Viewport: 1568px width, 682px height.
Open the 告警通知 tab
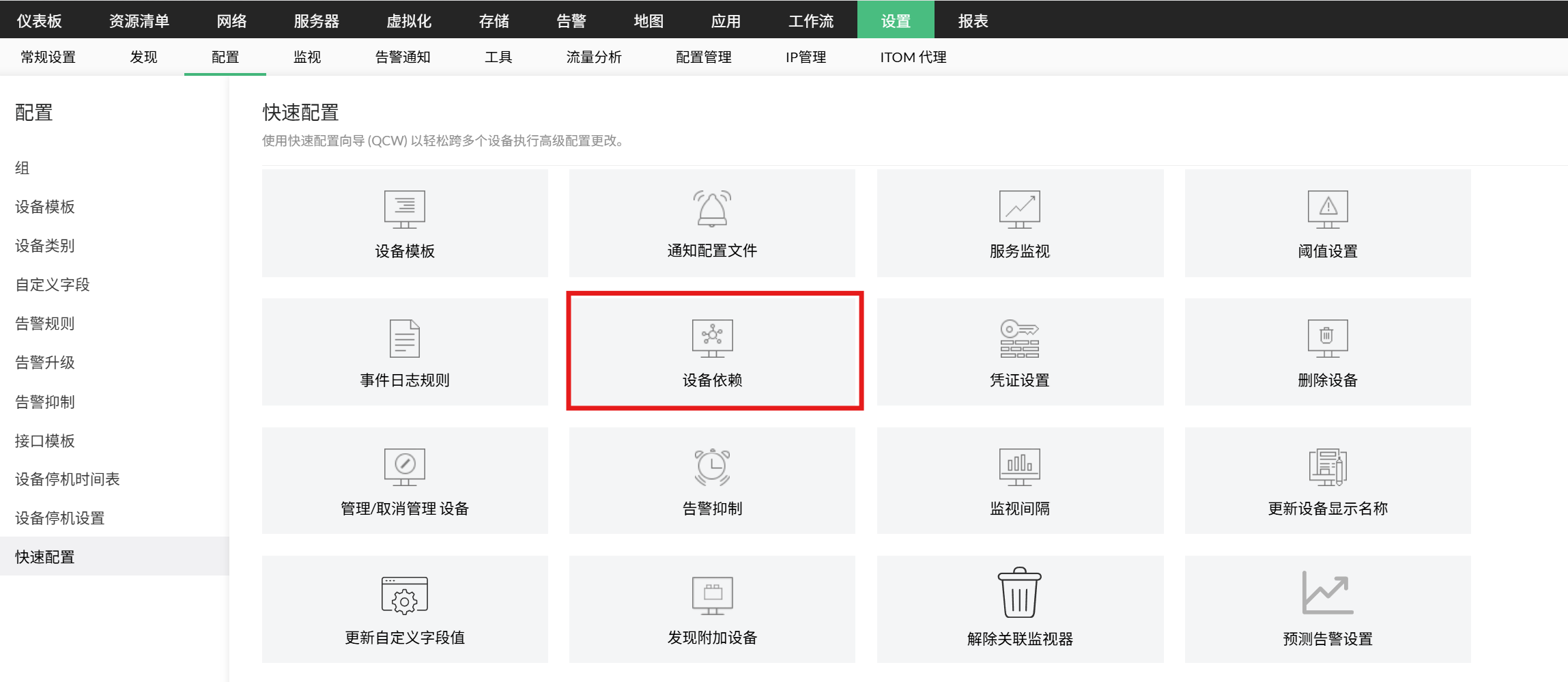click(403, 57)
